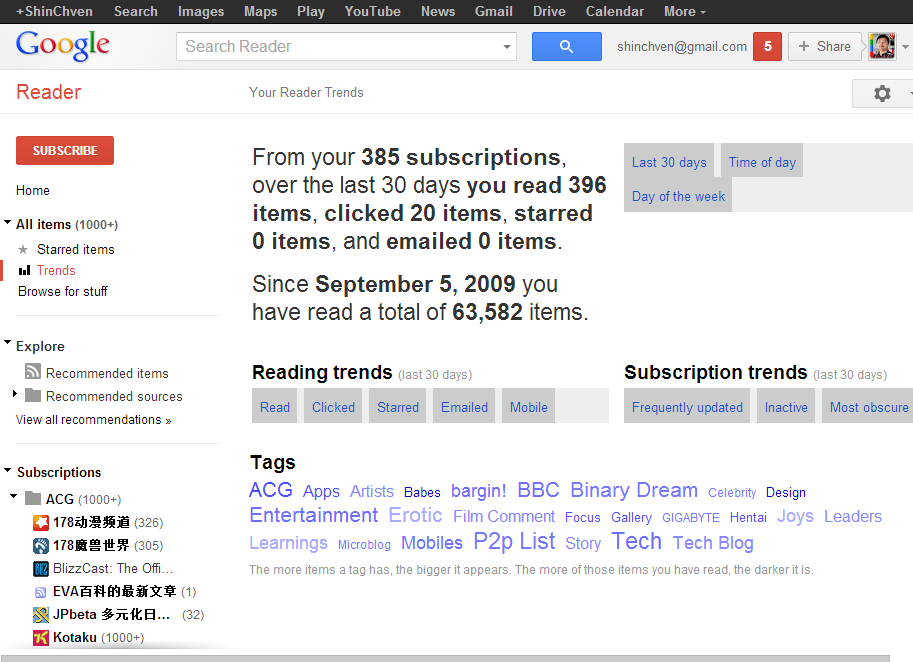Open the Search Reader dropdown arrow

(x=507, y=47)
